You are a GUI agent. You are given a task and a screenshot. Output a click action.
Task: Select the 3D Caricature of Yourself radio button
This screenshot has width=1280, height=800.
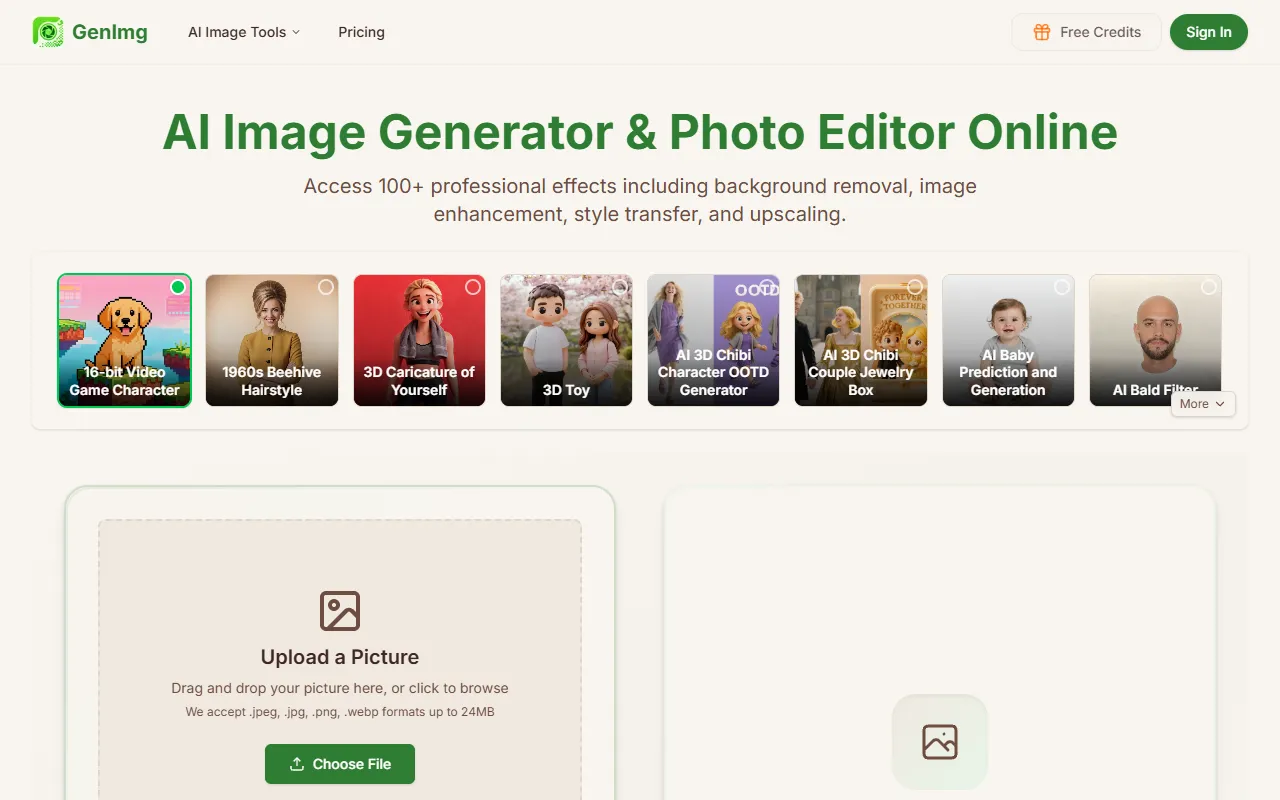473,287
